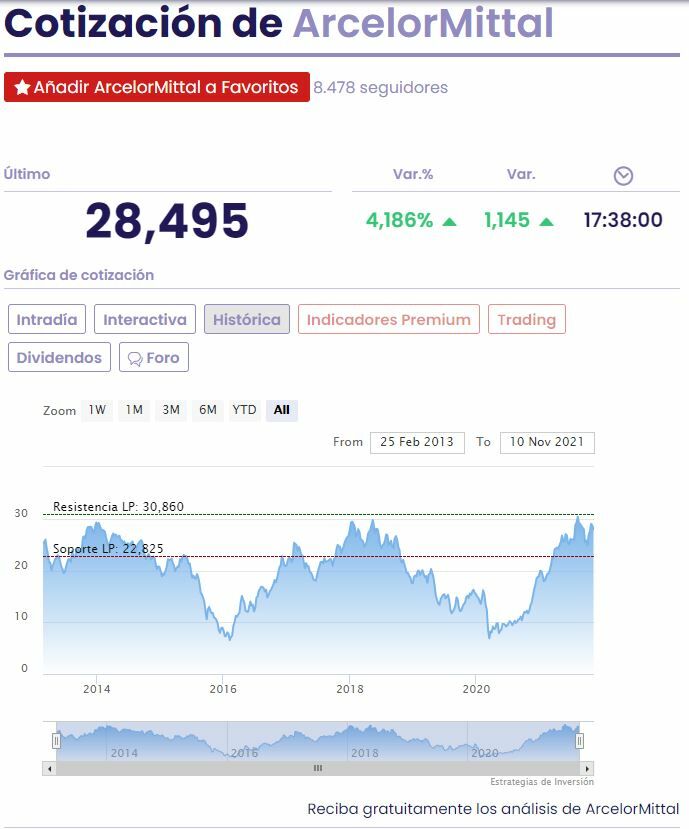Click the navigator scrollbar left arrow
This screenshot has width=689, height=829.
pyautogui.click(x=49, y=768)
